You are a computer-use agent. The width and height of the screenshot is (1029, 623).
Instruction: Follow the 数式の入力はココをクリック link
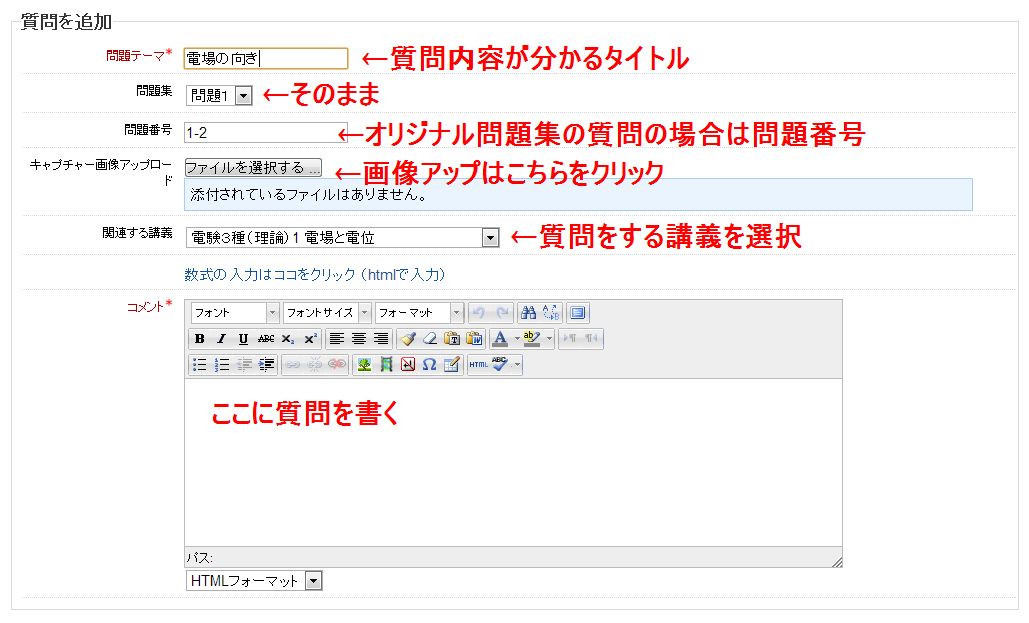pos(314,274)
